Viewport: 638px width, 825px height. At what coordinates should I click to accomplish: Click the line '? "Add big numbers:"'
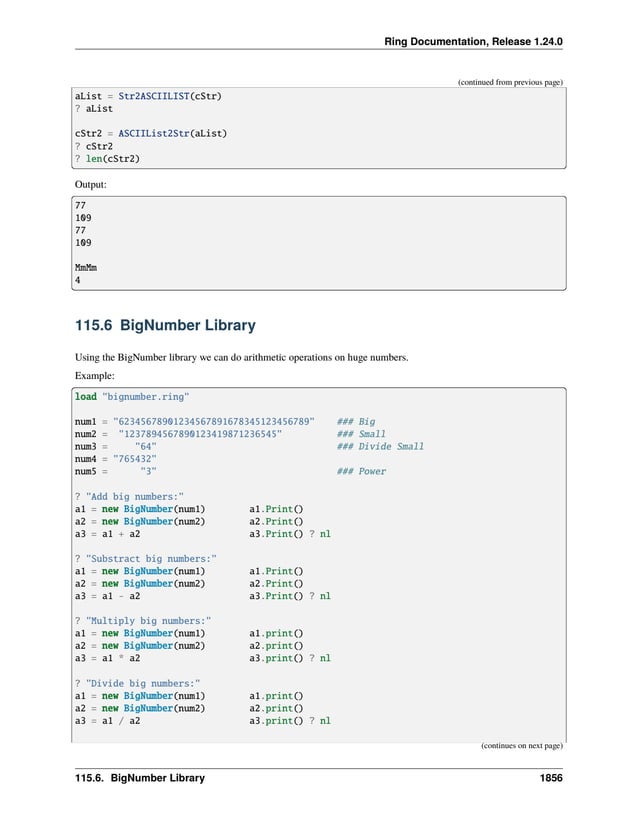point(129,497)
